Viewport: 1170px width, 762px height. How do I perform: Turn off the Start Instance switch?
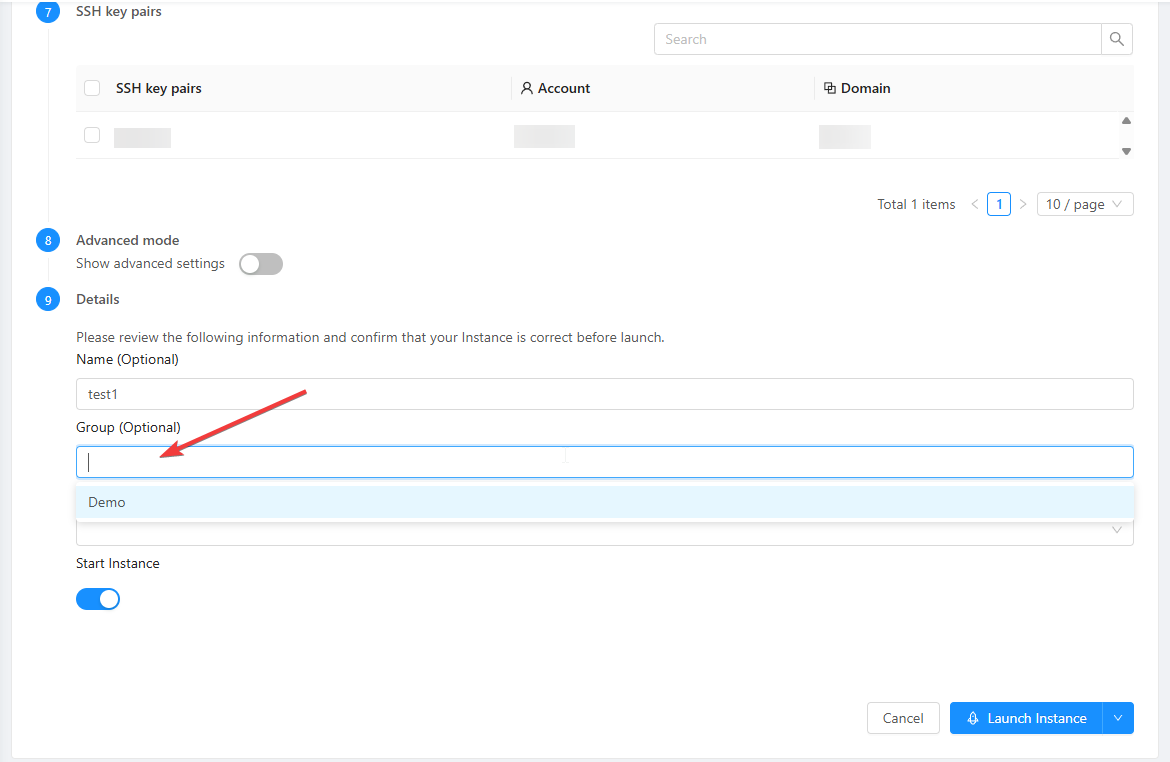98,599
